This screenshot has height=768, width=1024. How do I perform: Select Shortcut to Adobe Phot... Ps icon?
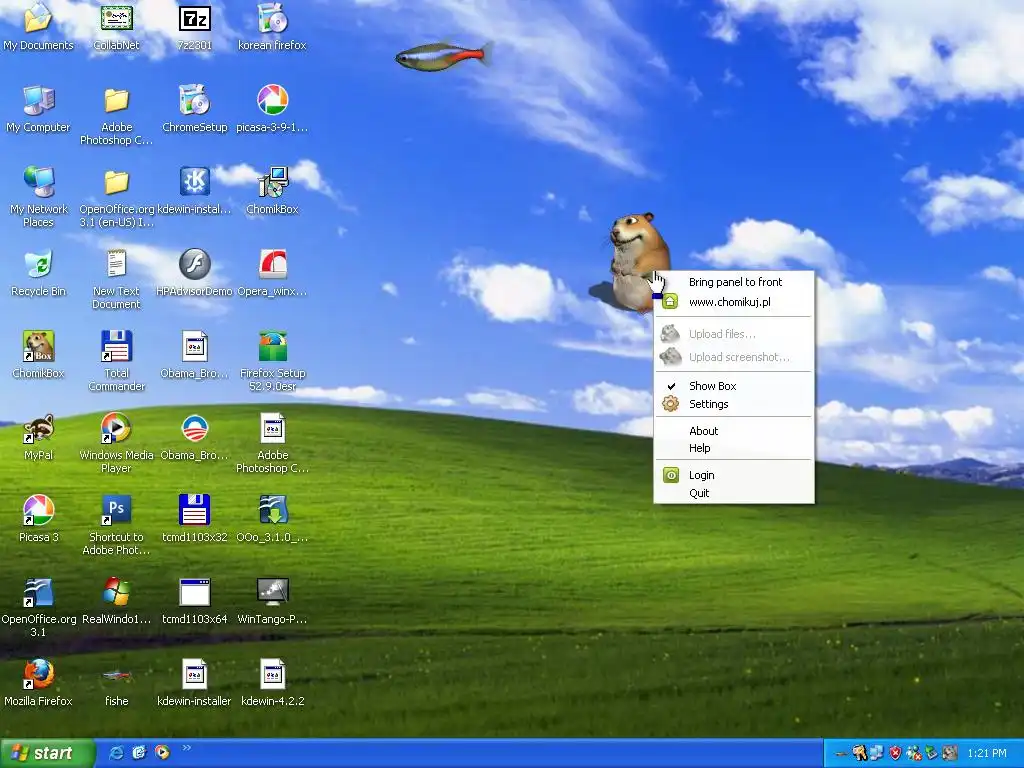116,524
